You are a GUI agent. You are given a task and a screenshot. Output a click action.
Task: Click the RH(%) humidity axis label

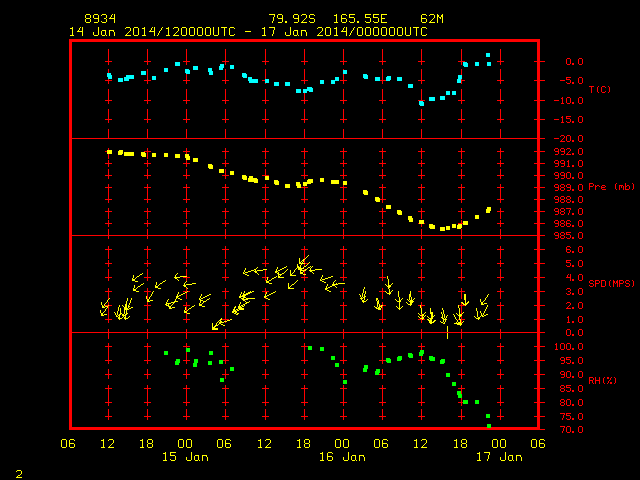[602, 380]
